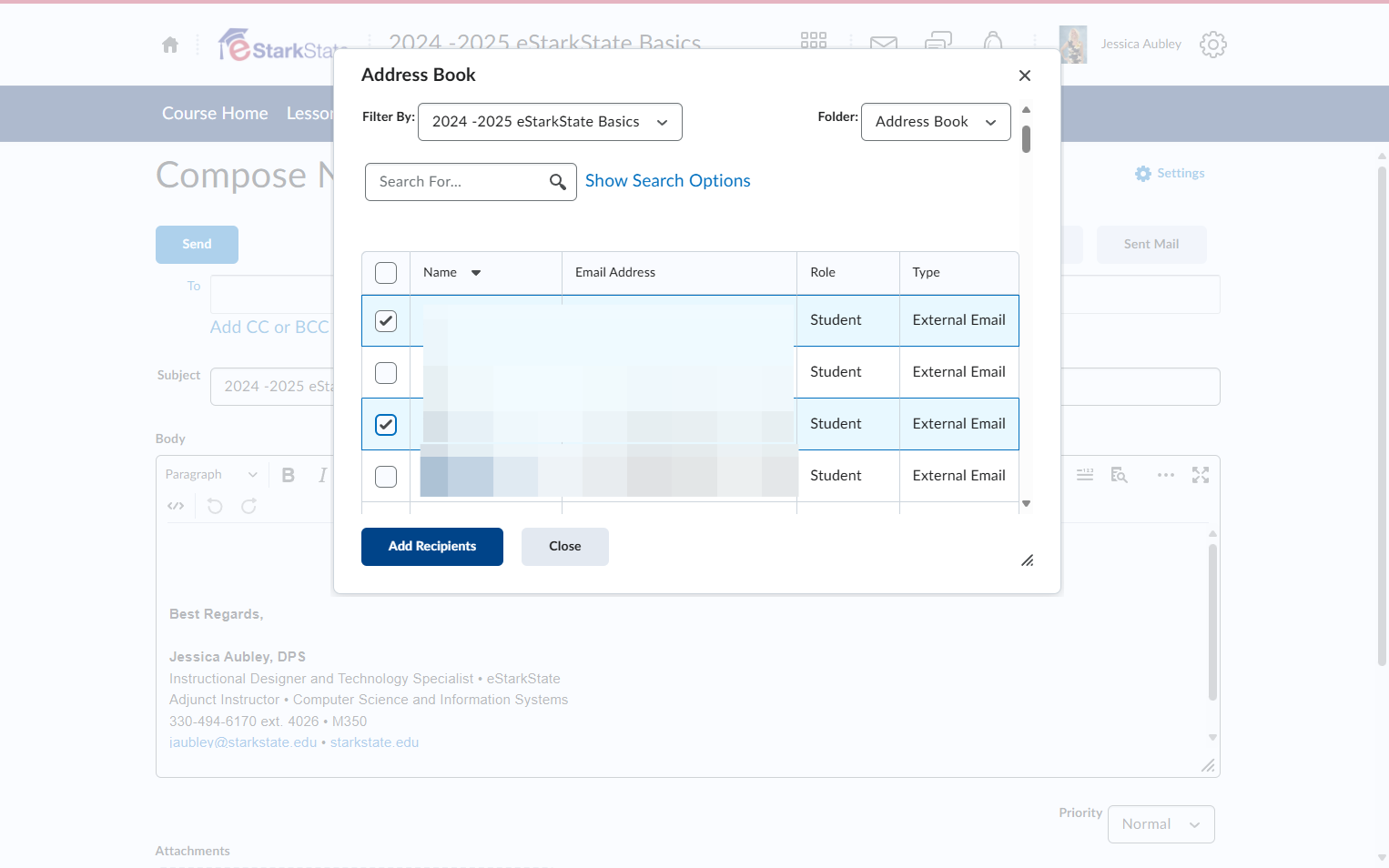Click the Jessica Aubley profile name
Image resolution: width=1389 pixels, height=868 pixels.
click(x=1141, y=45)
